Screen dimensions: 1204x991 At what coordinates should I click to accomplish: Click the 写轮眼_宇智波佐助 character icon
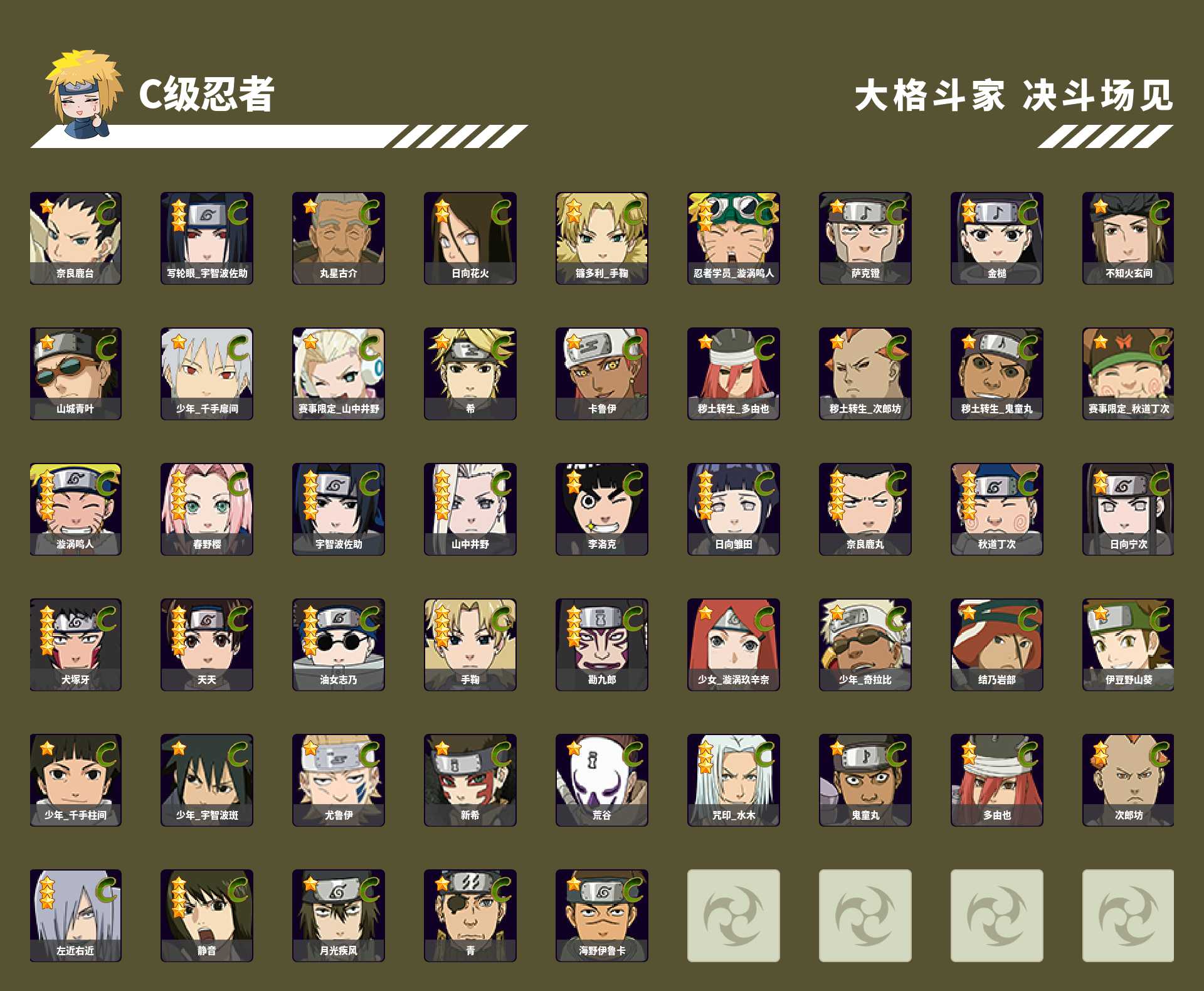coord(207,238)
